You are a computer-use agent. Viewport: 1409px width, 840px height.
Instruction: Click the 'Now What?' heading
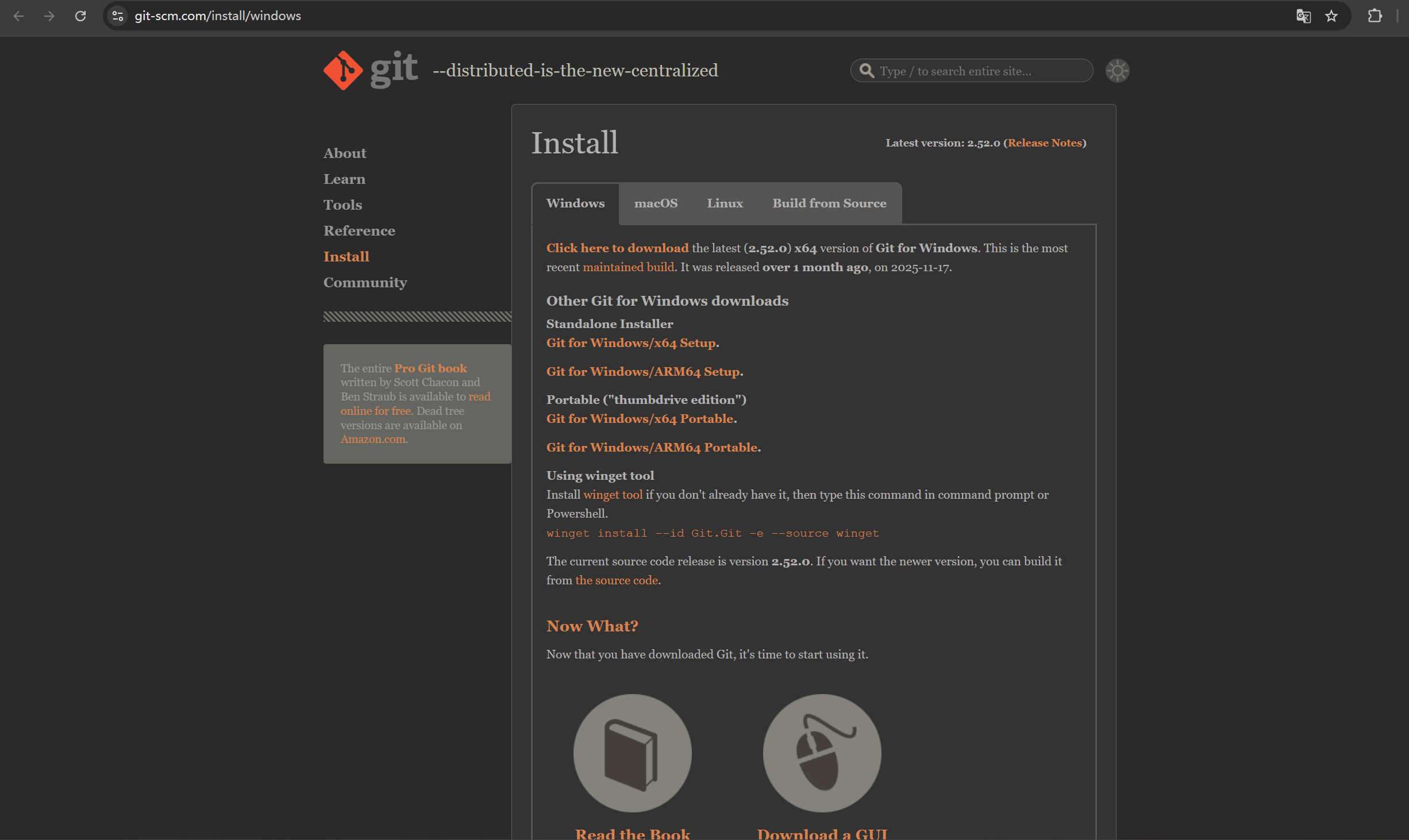click(592, 626)
